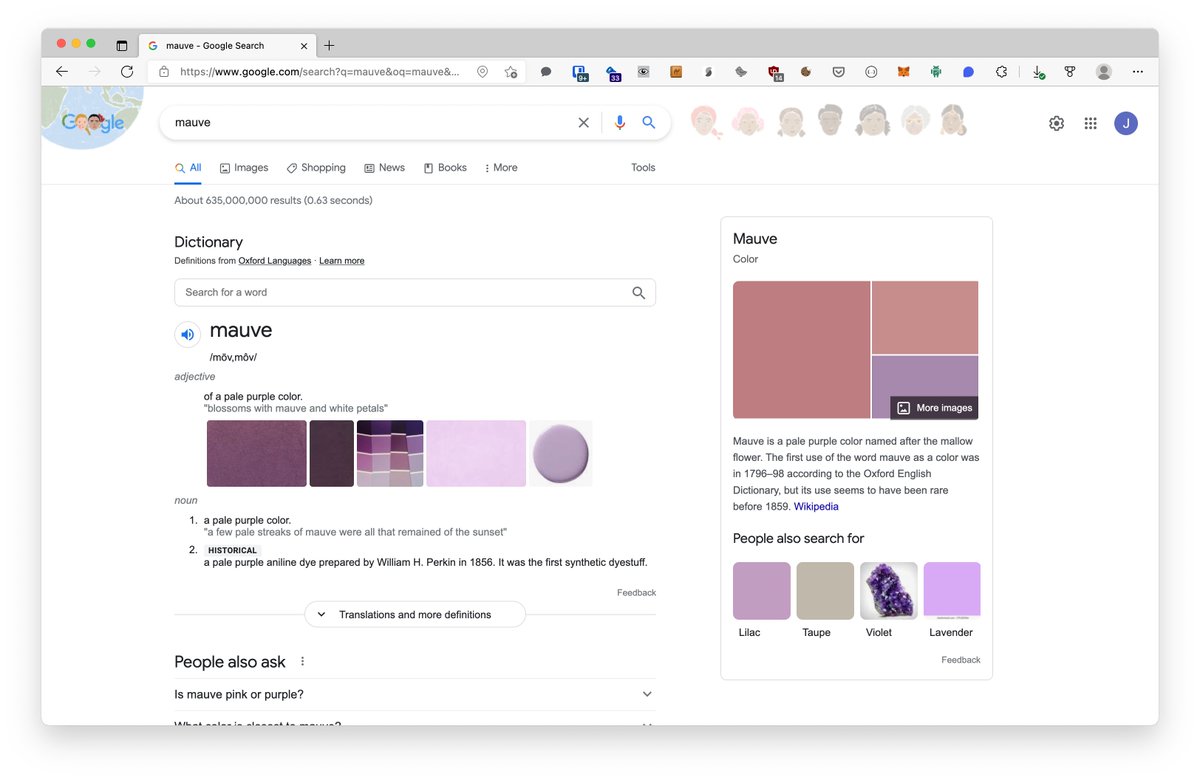Screen dimensions: 1200x780
Task: Submit search with blue magnifier icon
Action: pyautogui.click(x=649, y=122)
